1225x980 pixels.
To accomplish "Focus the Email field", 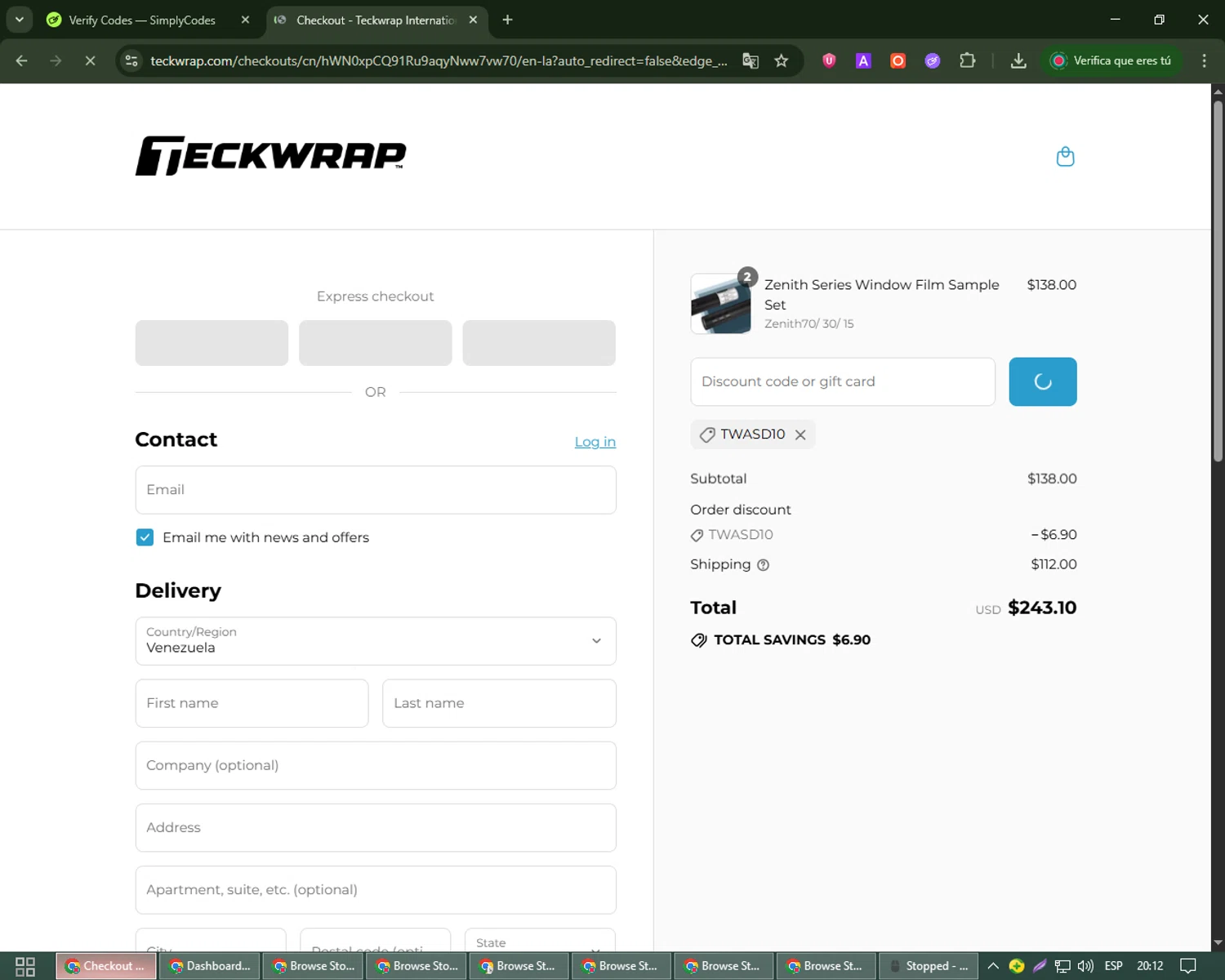I will pos(376,490).
